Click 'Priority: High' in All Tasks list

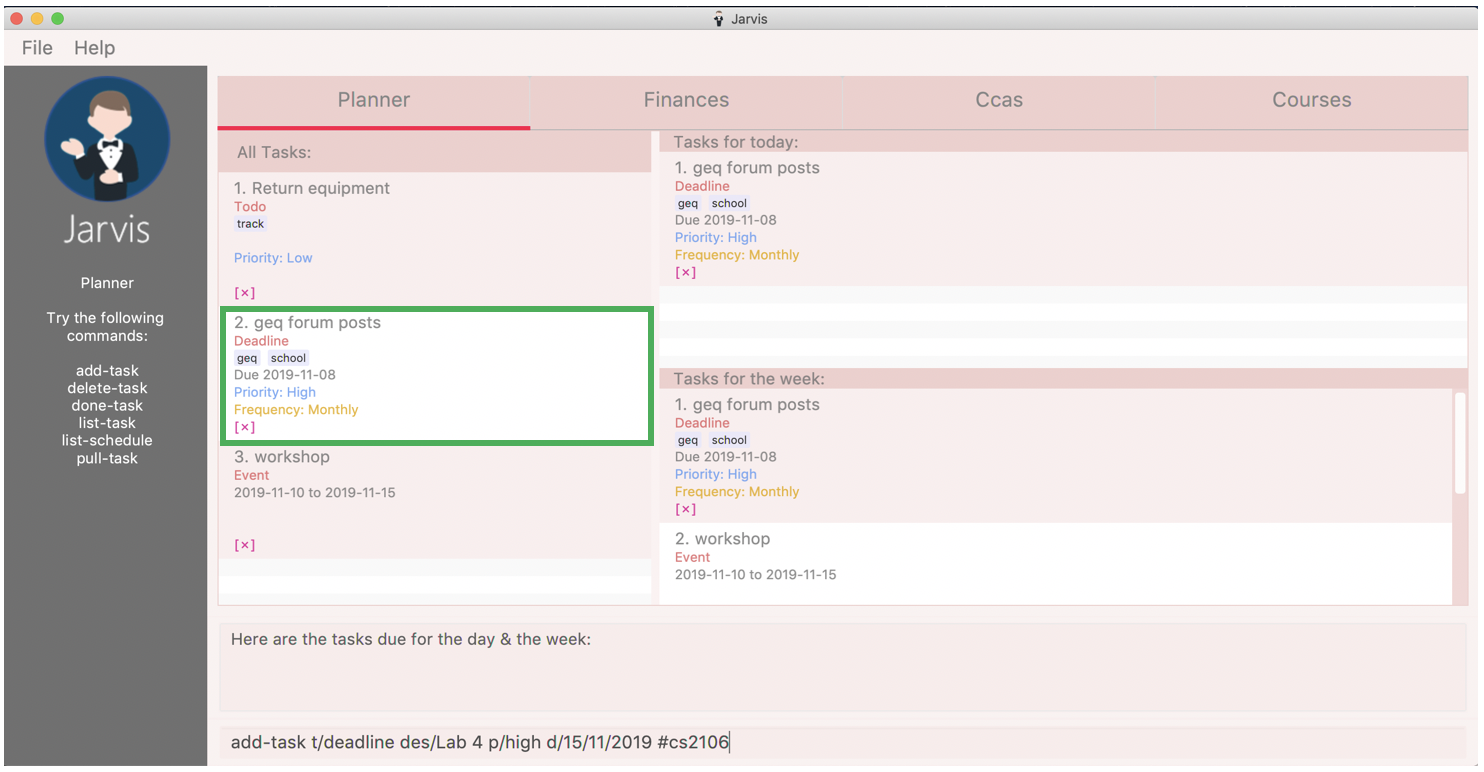275,392
